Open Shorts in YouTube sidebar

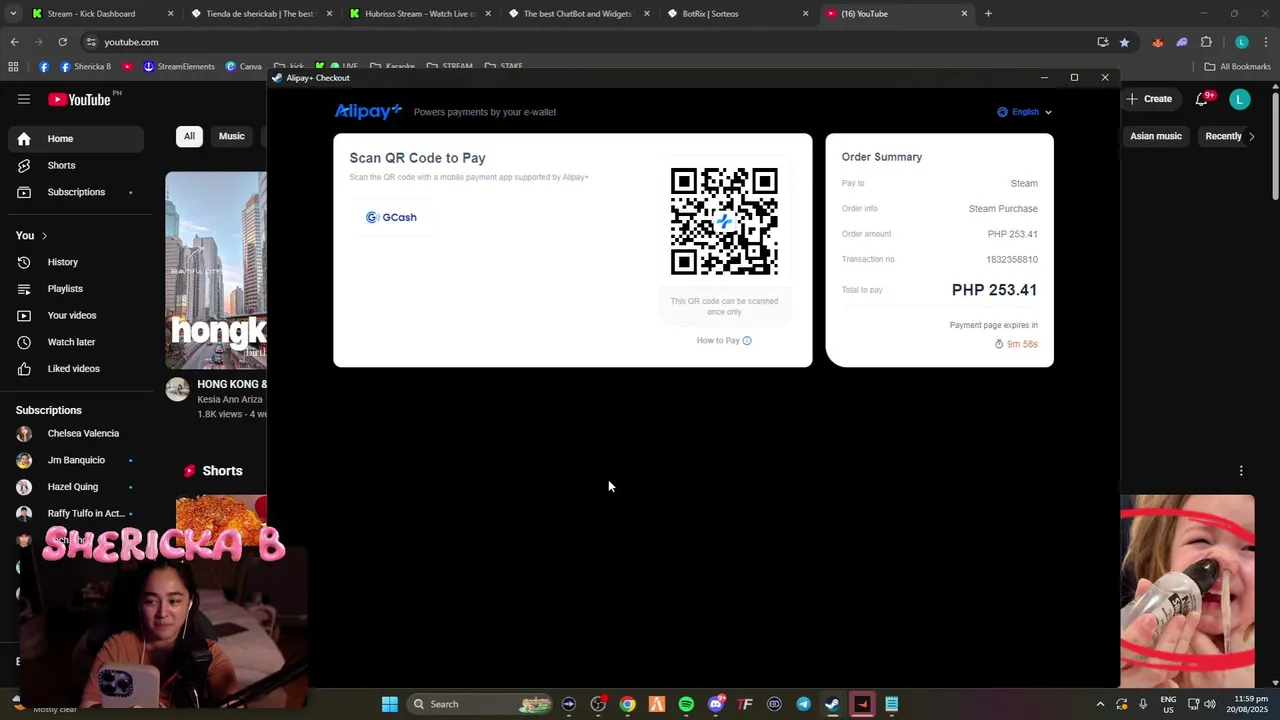click(x=76, y=166)
